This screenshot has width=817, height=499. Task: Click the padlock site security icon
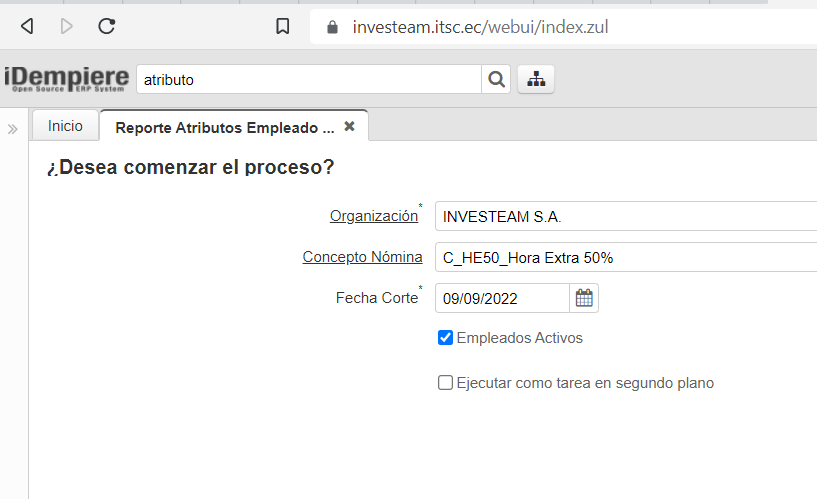tap(332, 27)
